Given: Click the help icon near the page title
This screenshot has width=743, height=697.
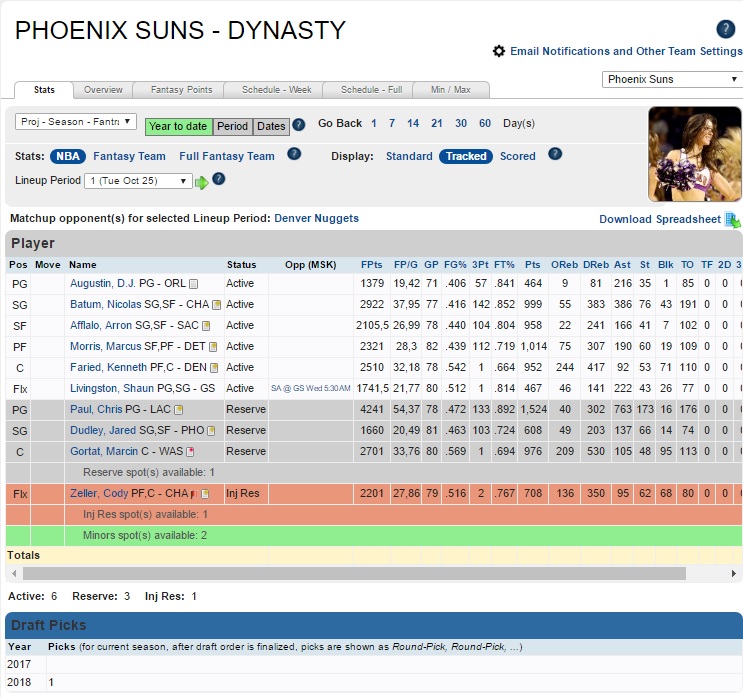Looking at the screenshot, I should 725,29.
